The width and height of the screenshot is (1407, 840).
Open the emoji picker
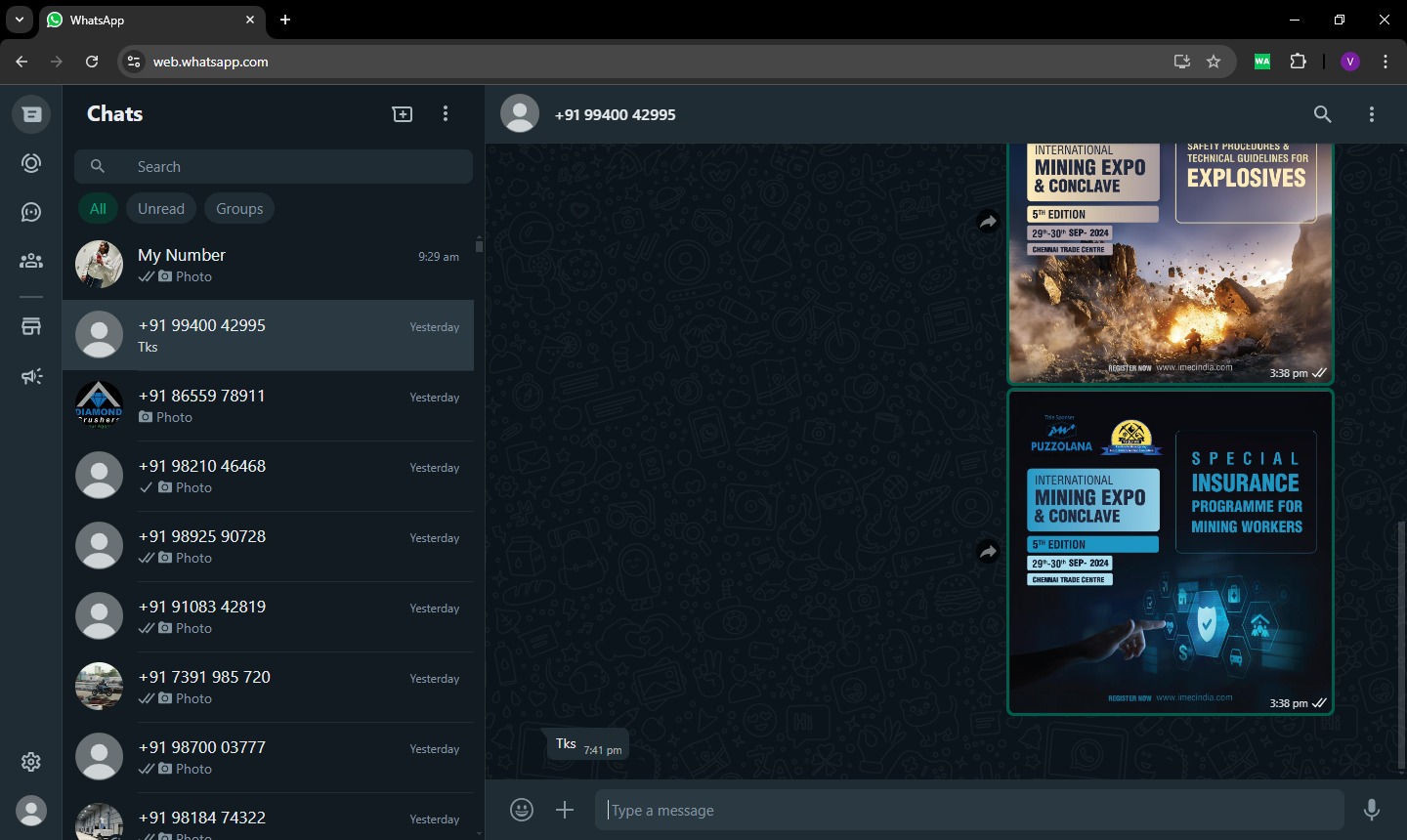coord(522,810)
